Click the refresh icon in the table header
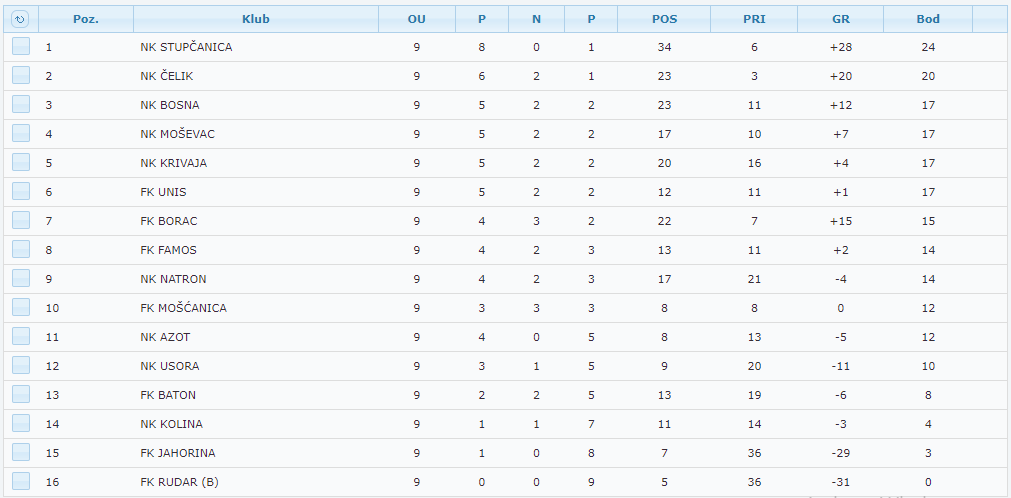 (20, 19)
